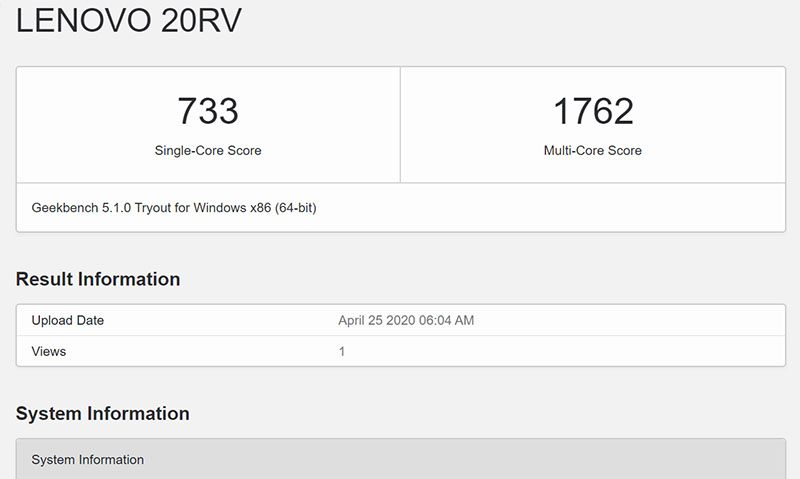Click the Upload Date row label

point(68,320)
